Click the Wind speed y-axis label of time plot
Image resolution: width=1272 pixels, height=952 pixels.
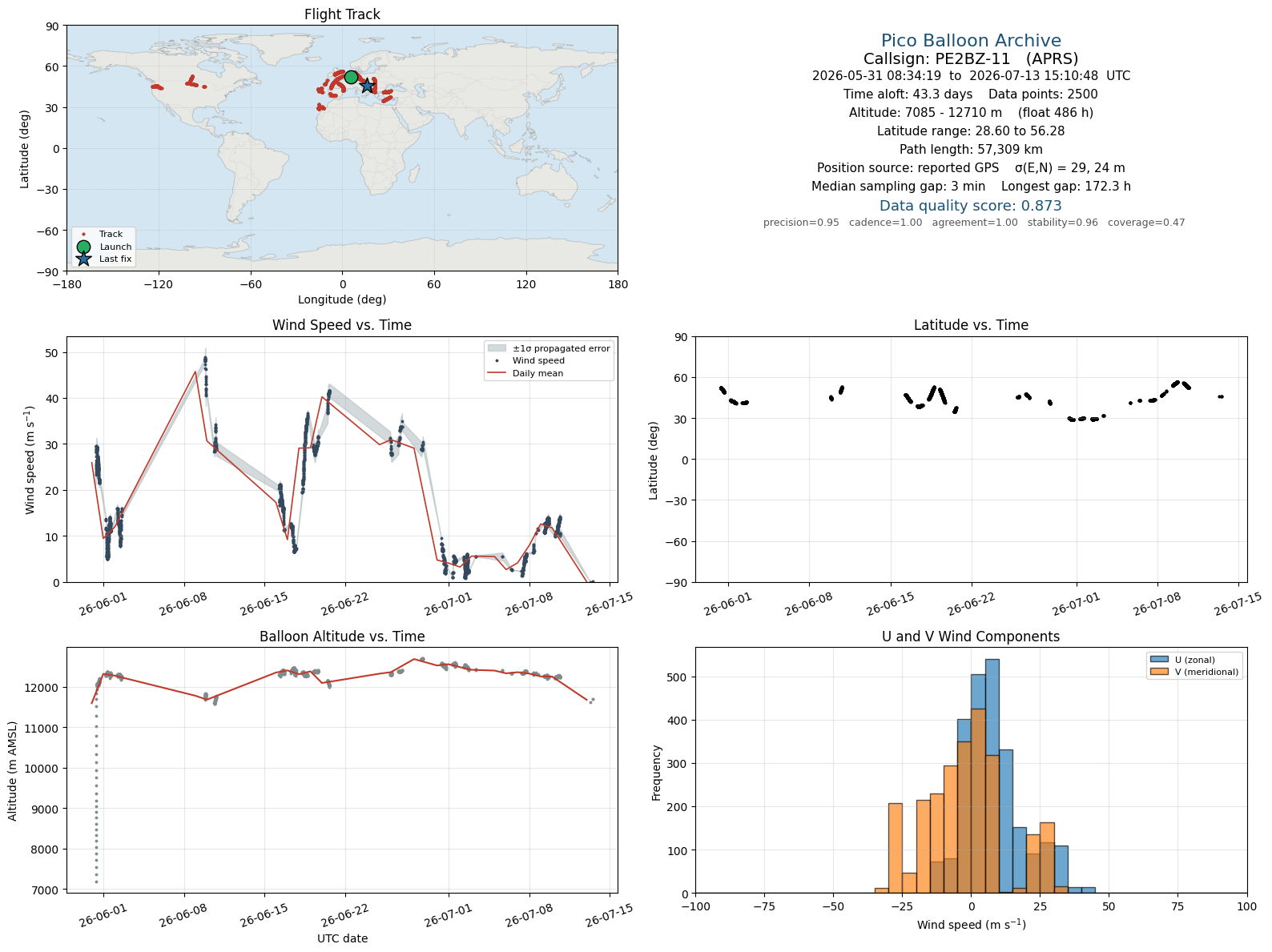coord(30,460)
